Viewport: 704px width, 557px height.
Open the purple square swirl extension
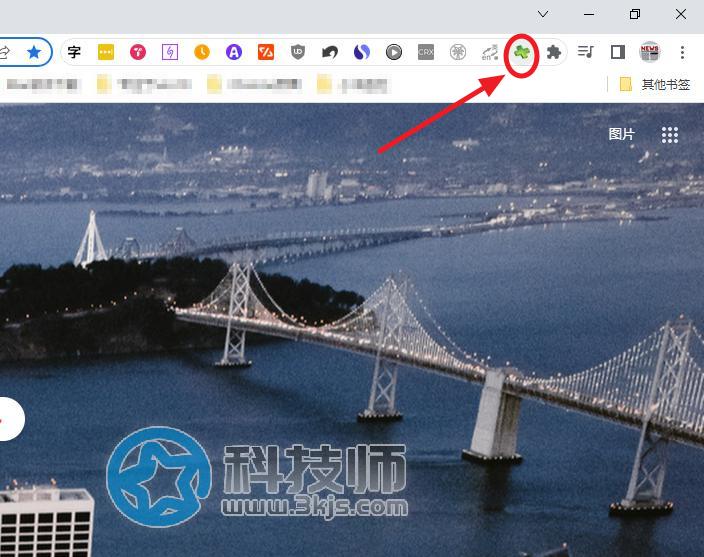point(170,52)
